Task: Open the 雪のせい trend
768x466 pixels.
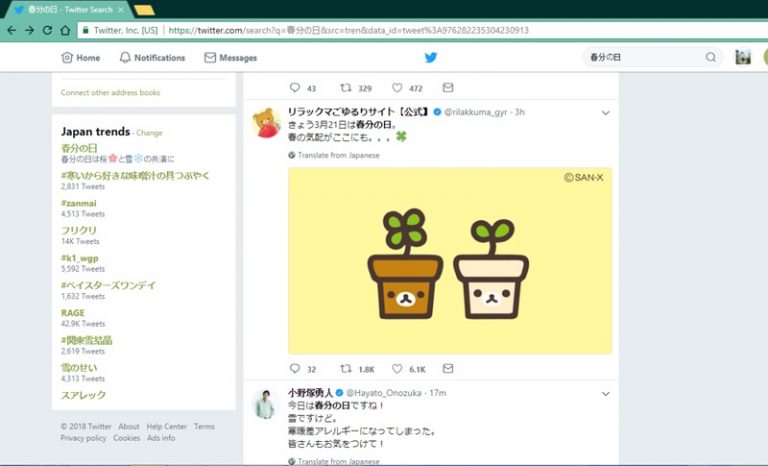Action: pos(79,368)
